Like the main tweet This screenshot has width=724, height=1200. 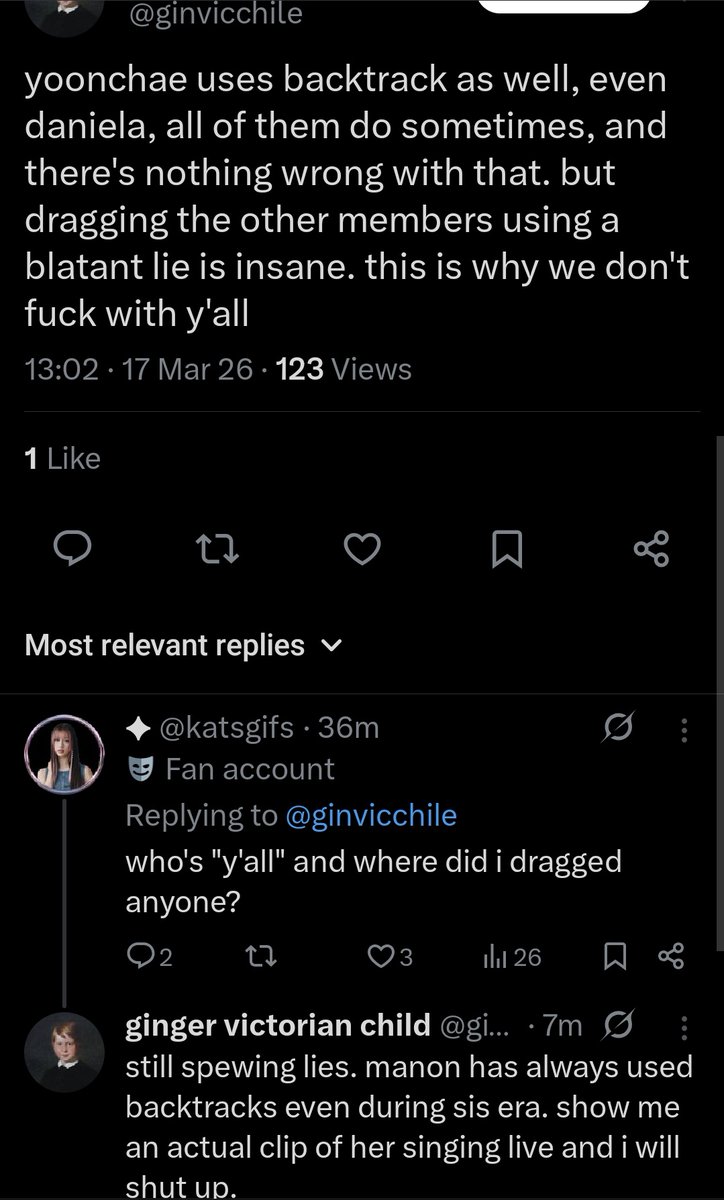pos(365,548)
